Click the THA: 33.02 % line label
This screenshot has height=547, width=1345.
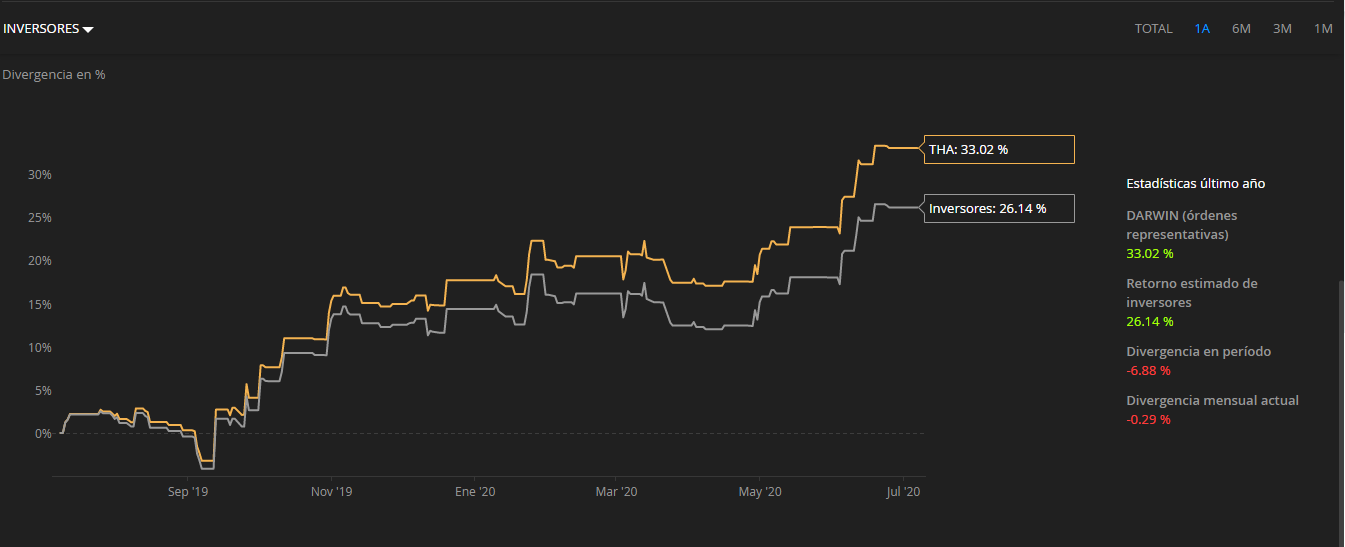pos(1000,149)
